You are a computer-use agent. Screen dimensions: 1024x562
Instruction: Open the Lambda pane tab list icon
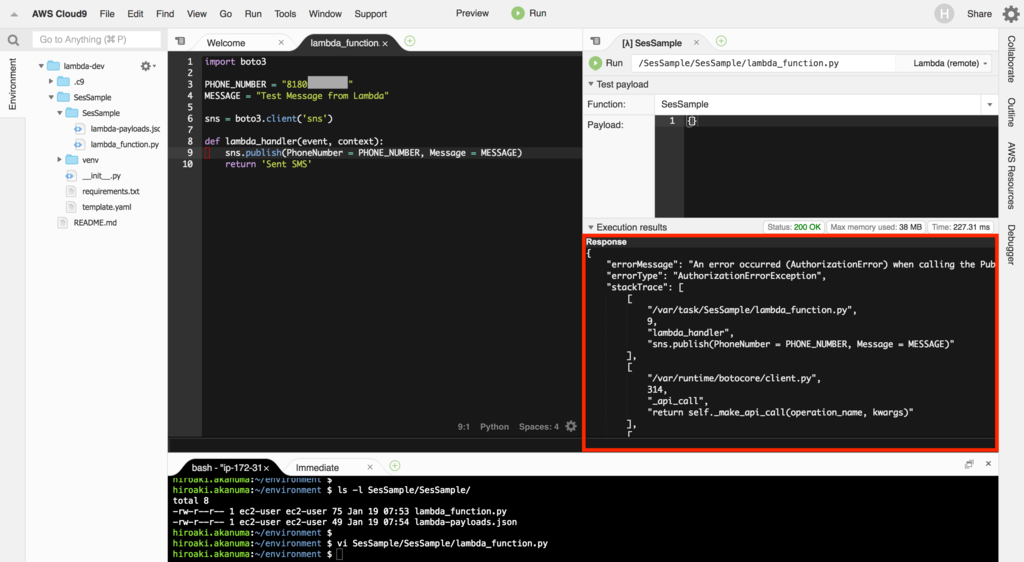[595, 41]
